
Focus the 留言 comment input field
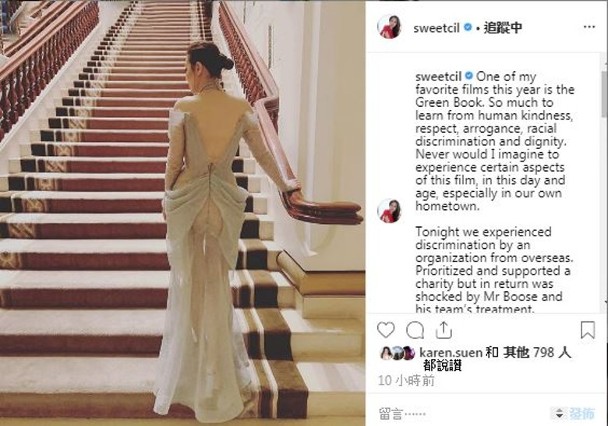coord(461,414)
